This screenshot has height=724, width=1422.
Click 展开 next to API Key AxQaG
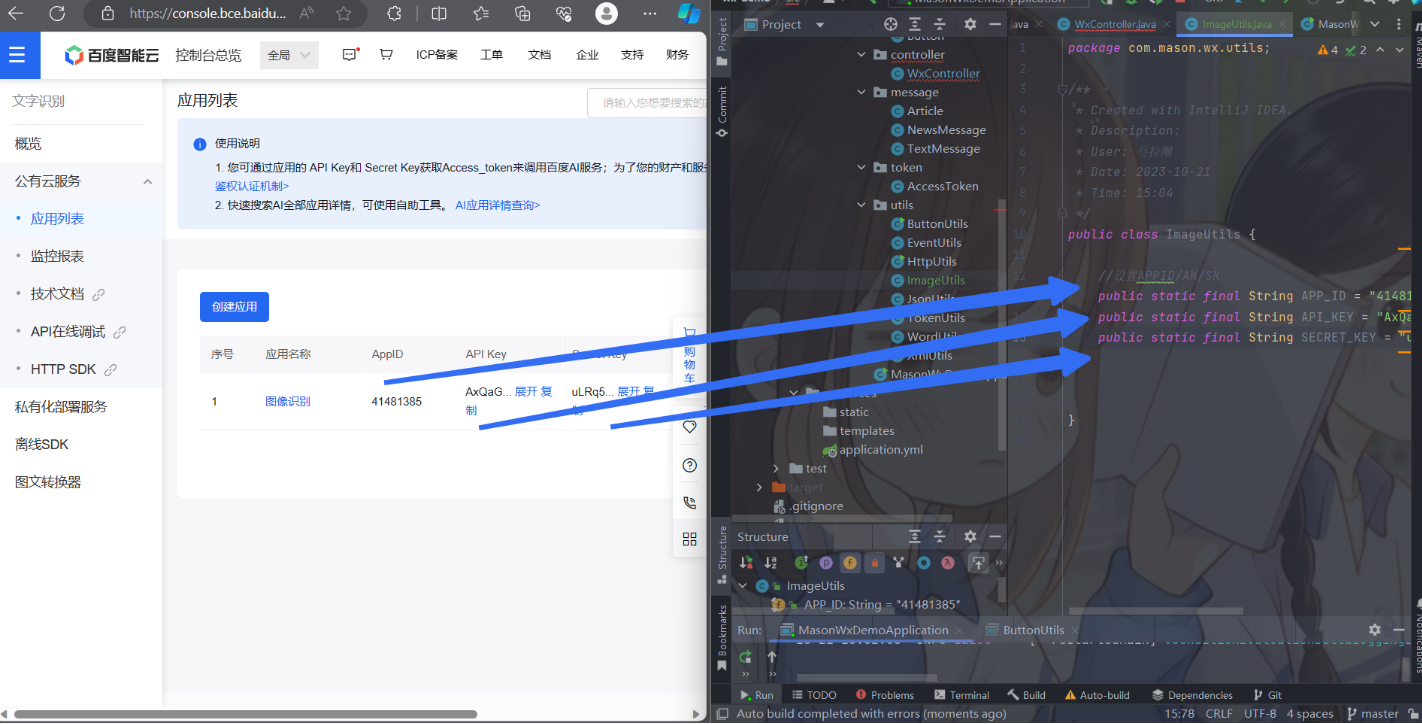coord(525,392)
